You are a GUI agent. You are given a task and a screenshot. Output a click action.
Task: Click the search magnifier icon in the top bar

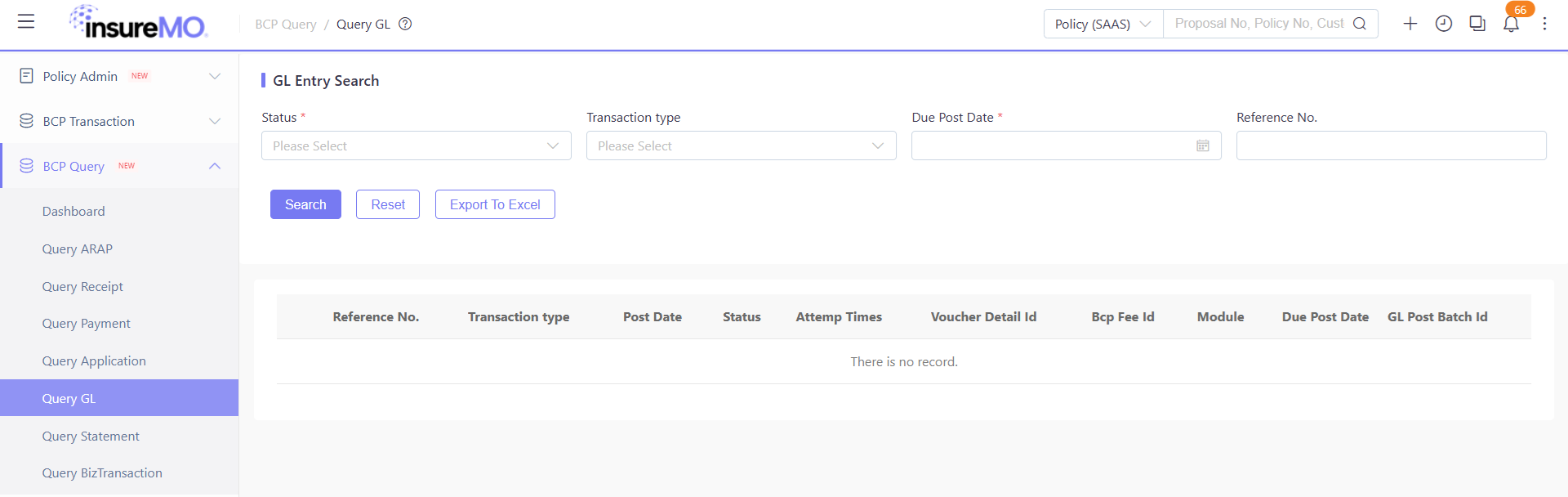(x=1360, y=24)
